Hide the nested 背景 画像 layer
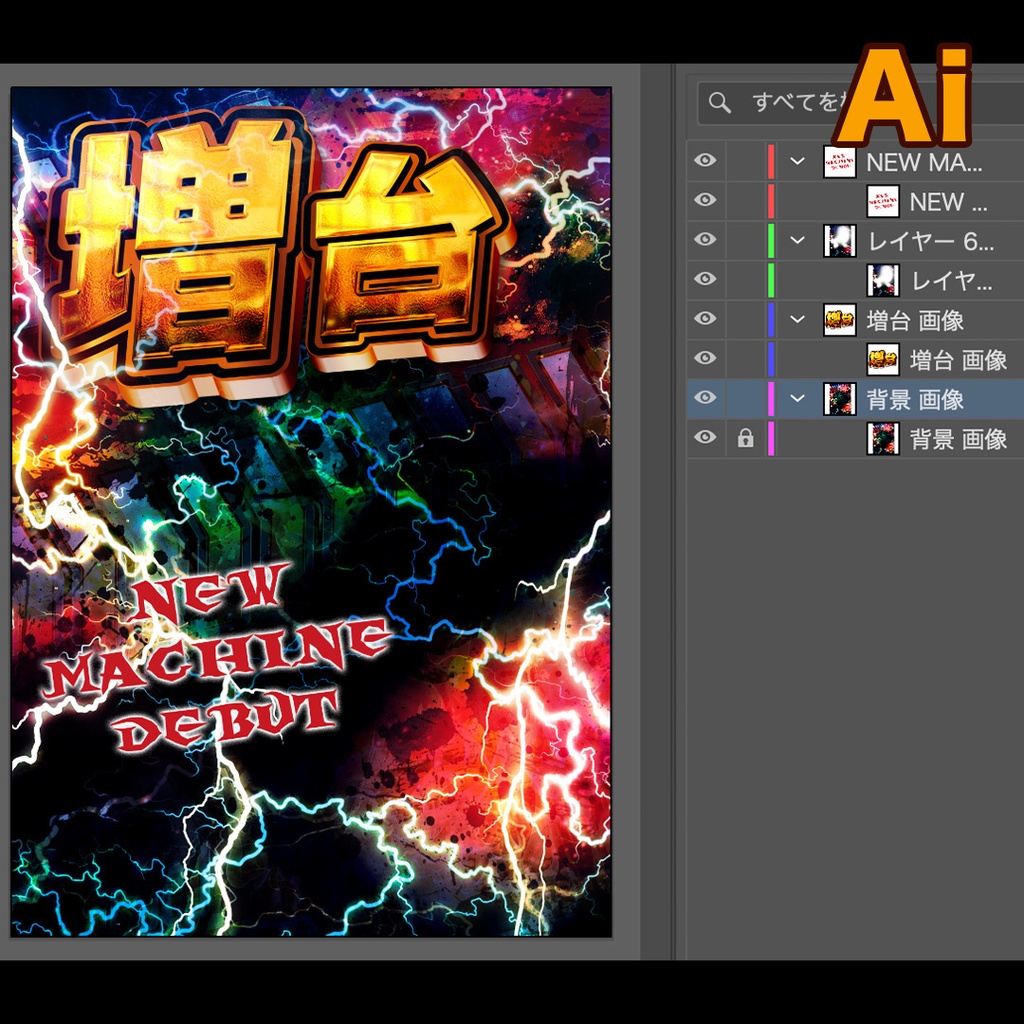1024x1024 pixels. (704, 438)
